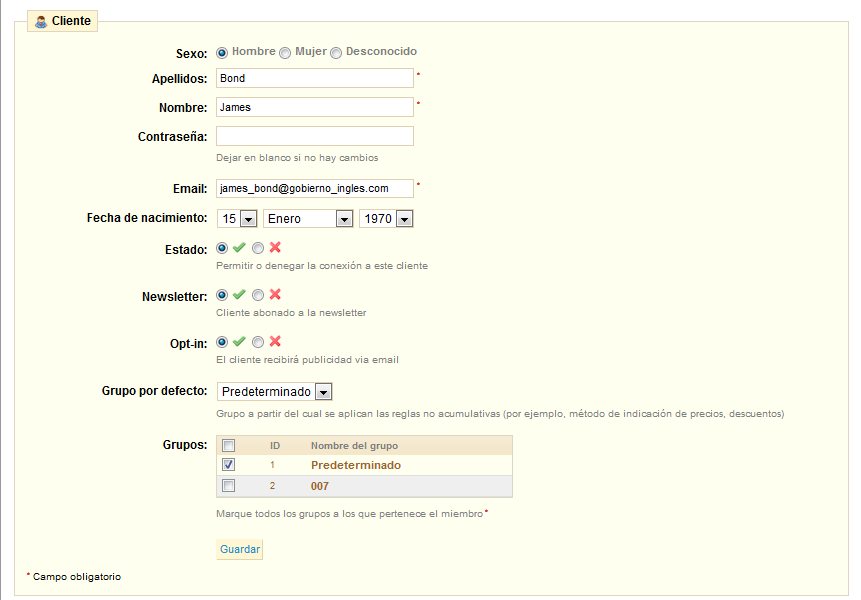Screen dimensions: 861x600
Task: Click into the Contraseña password field
Action: (314, 136)
